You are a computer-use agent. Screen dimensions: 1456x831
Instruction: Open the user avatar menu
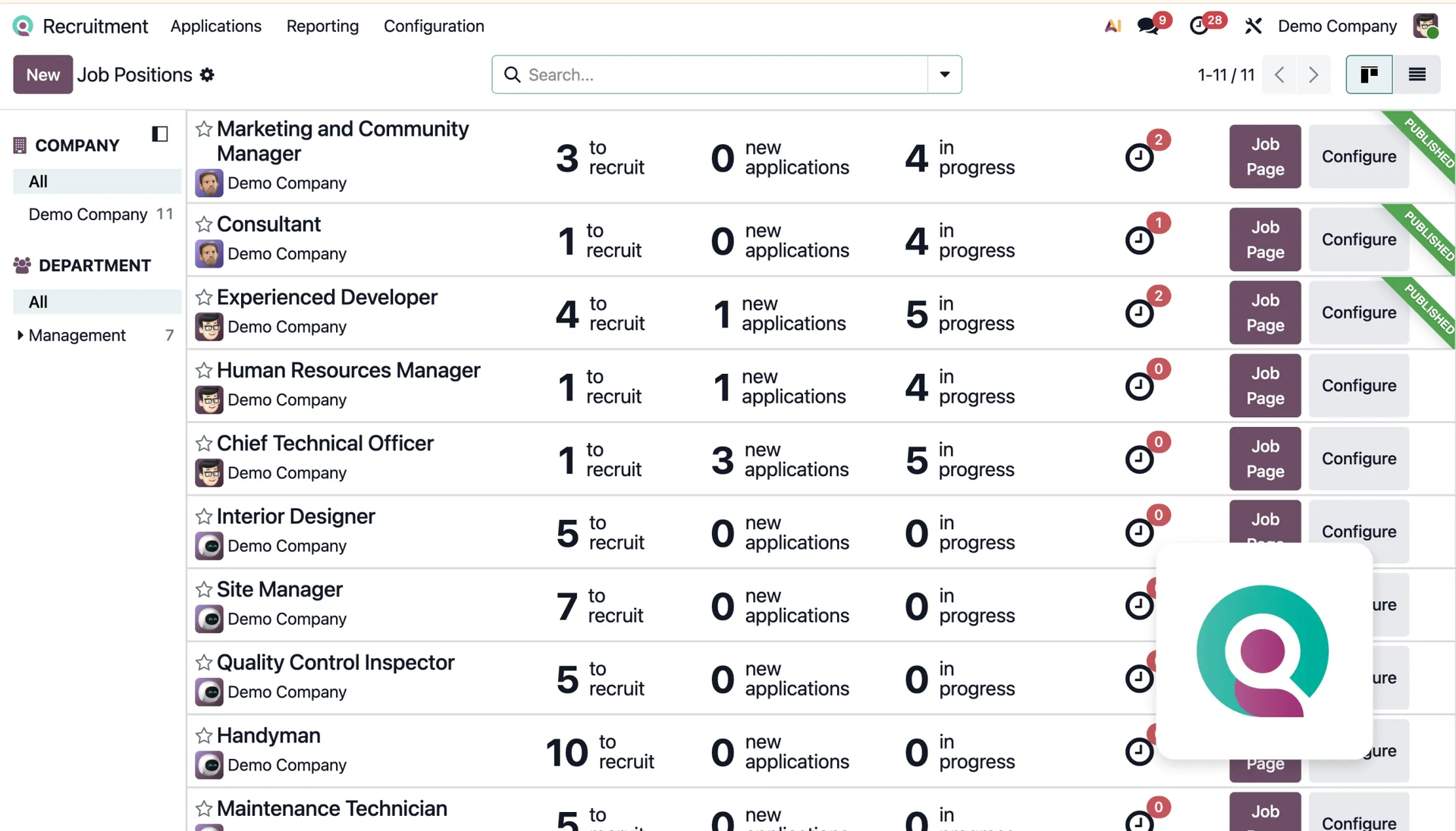[1426, 26]
